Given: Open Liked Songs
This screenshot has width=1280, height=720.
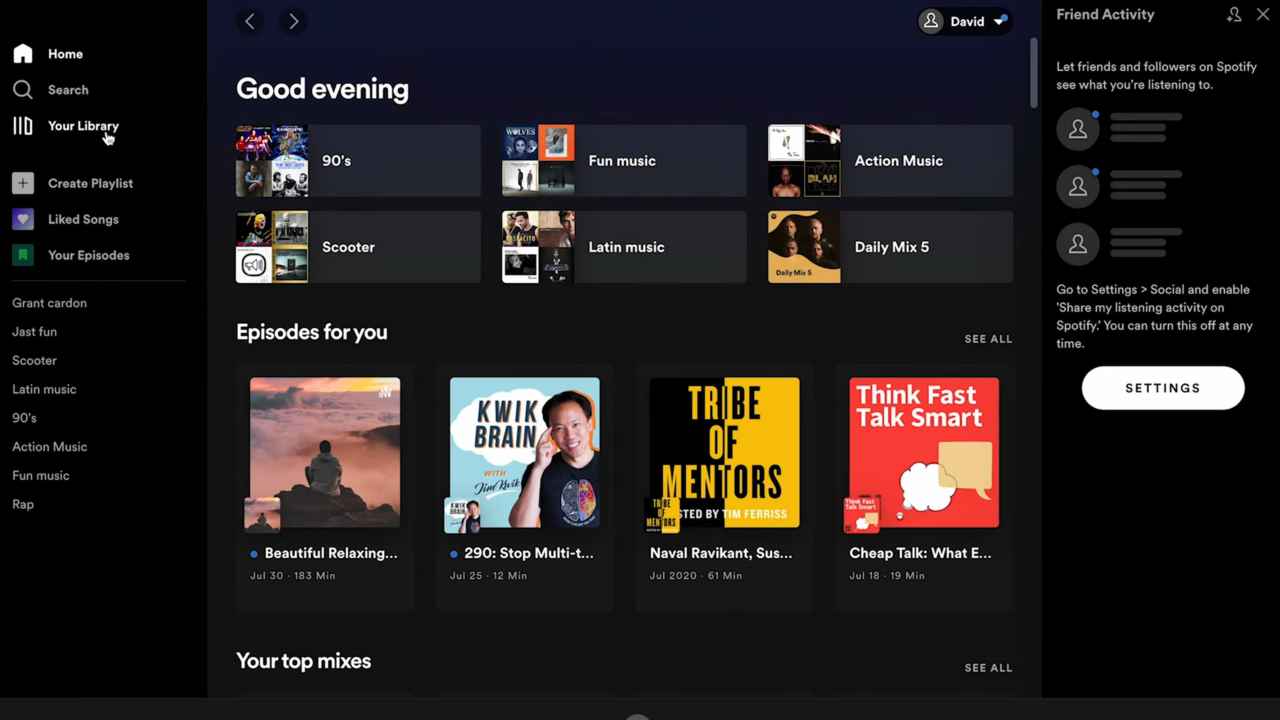Looking at the screenshot, I should click(x=83, y=219).
